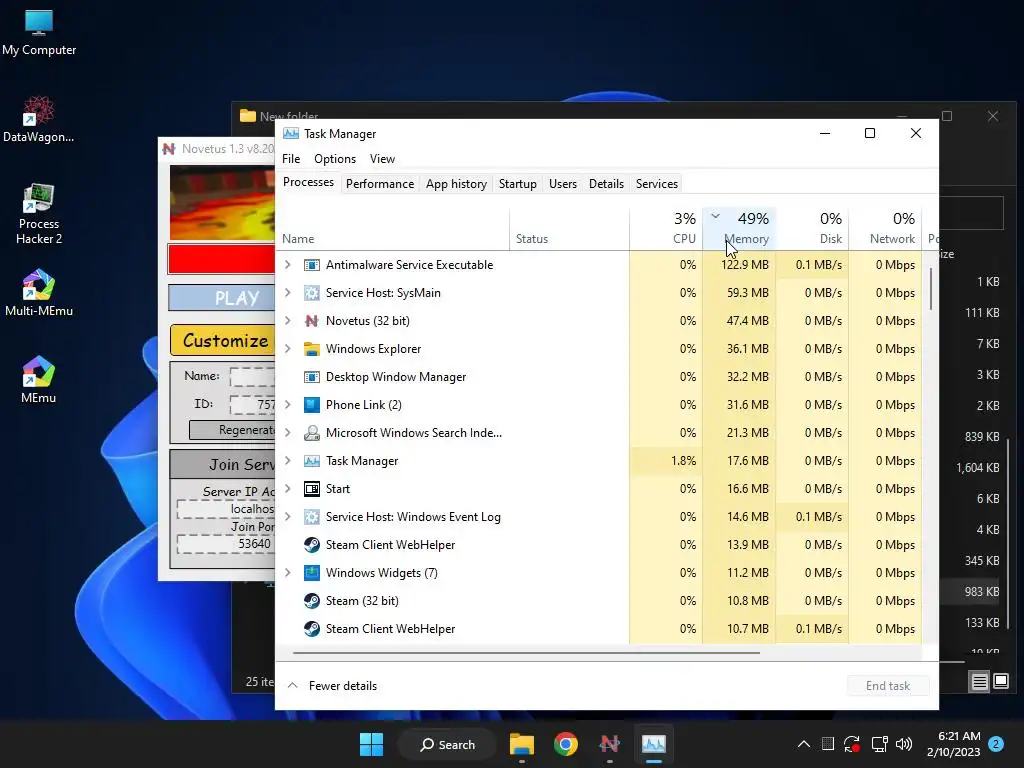Switch File Explorer to details view icon
Image resolution: width=1024 pixels, height=768 pixels.
coord(980,682)
